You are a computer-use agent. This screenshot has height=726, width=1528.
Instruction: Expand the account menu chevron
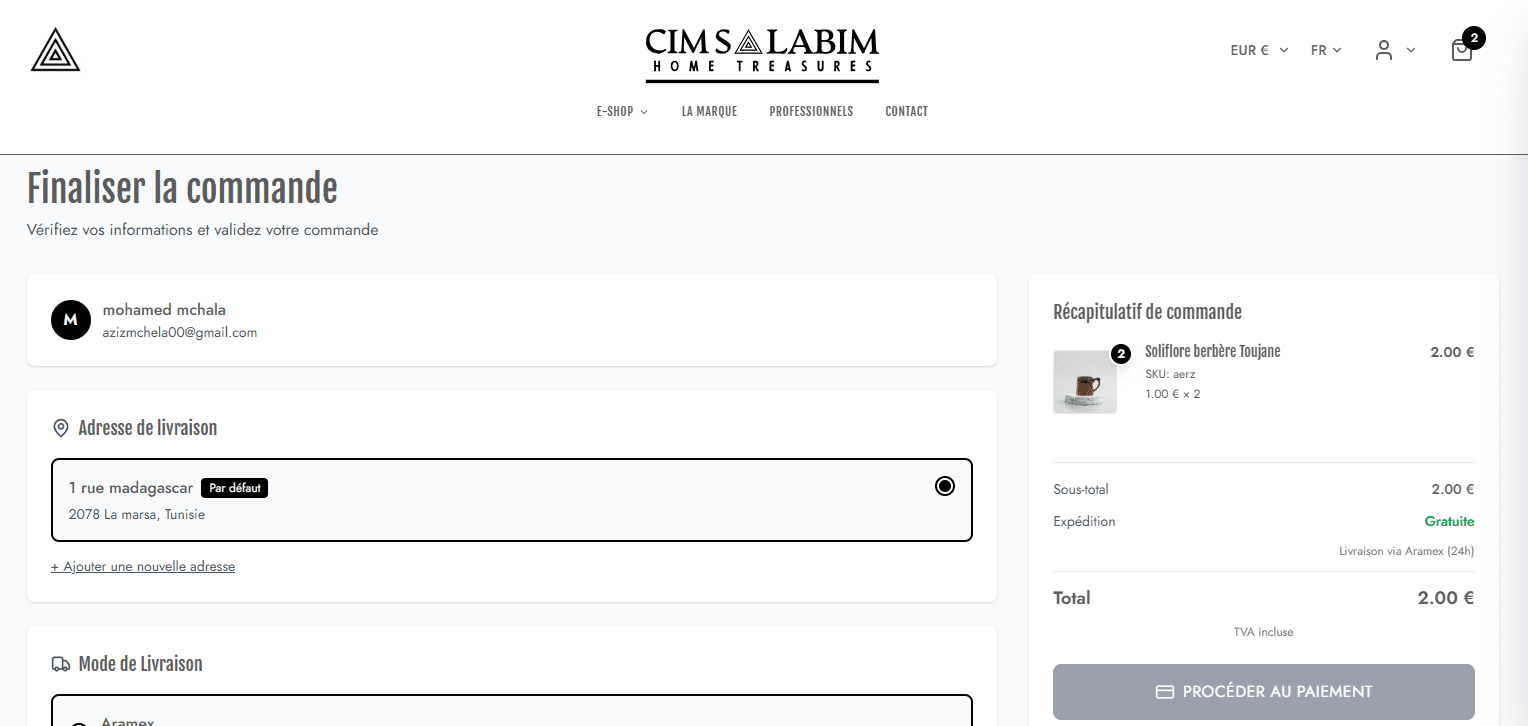[1411, 50]
